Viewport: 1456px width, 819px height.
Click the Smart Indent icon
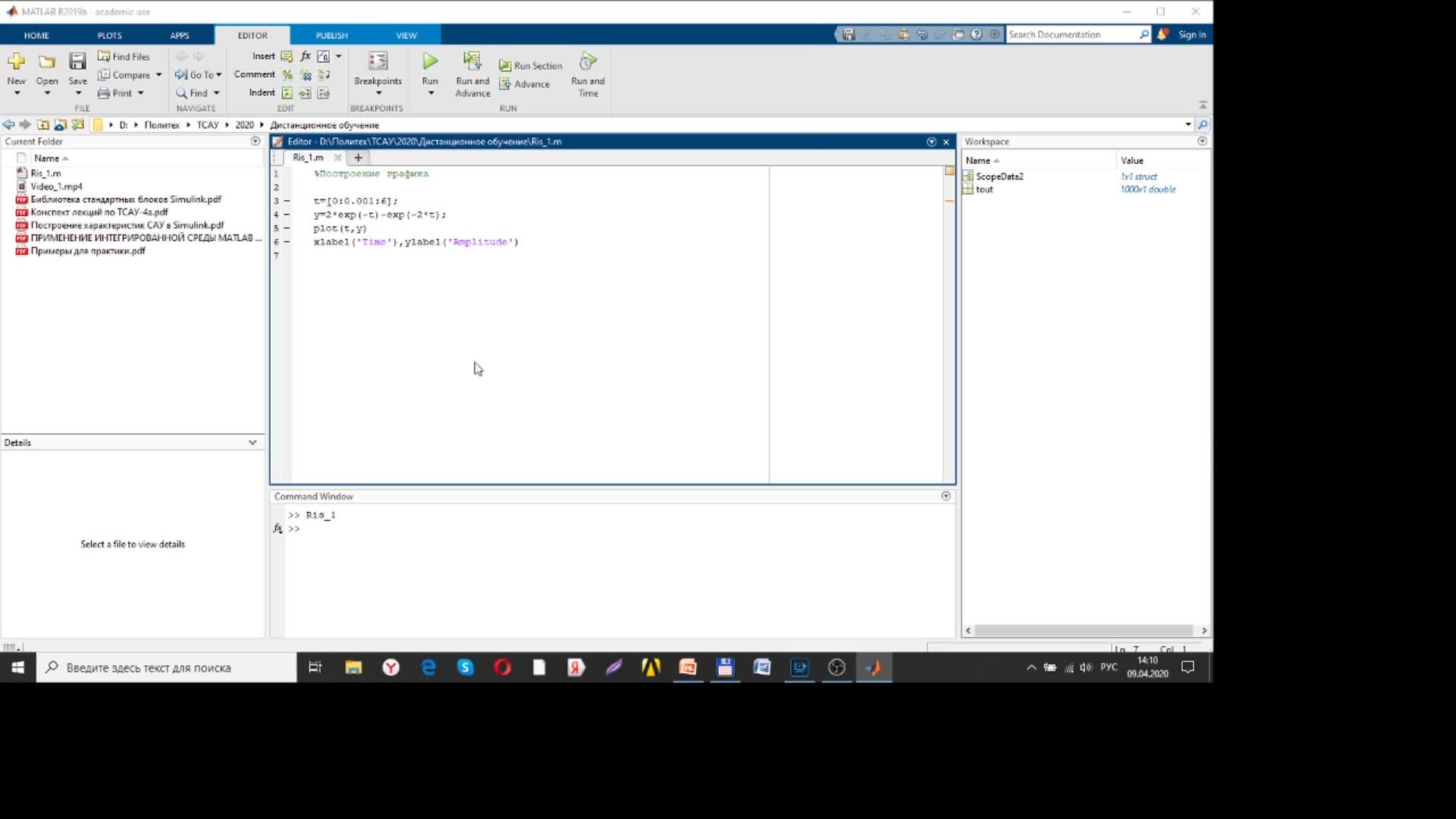click(287, 93)
